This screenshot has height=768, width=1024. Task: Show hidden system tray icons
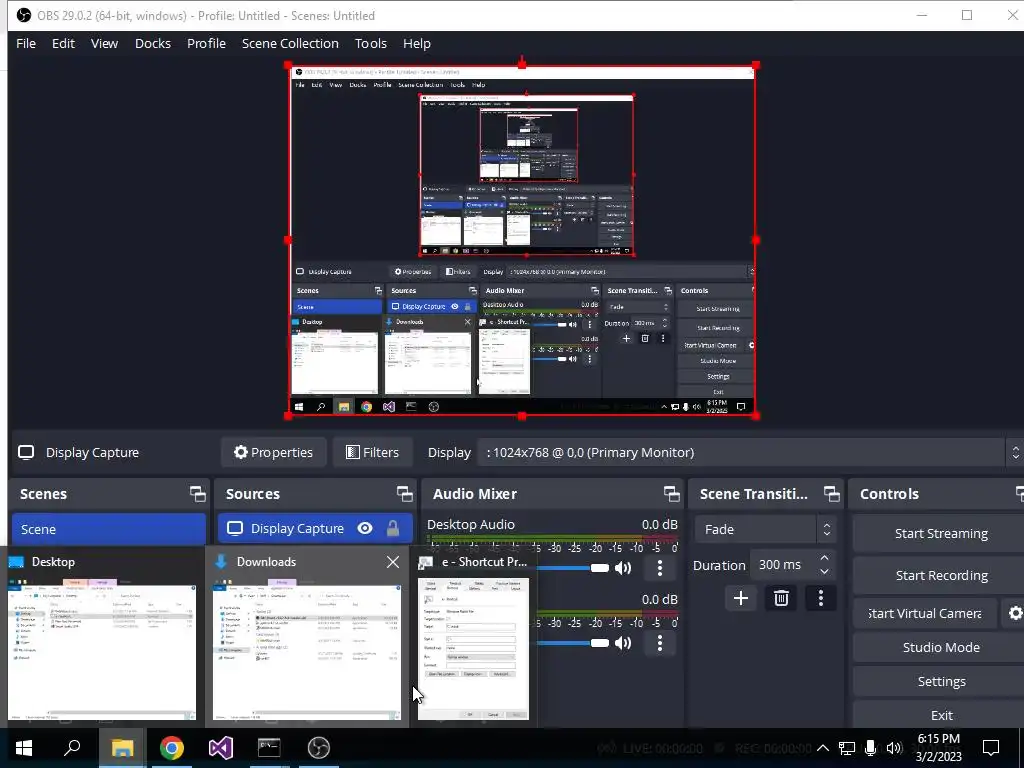pos(823,748)
